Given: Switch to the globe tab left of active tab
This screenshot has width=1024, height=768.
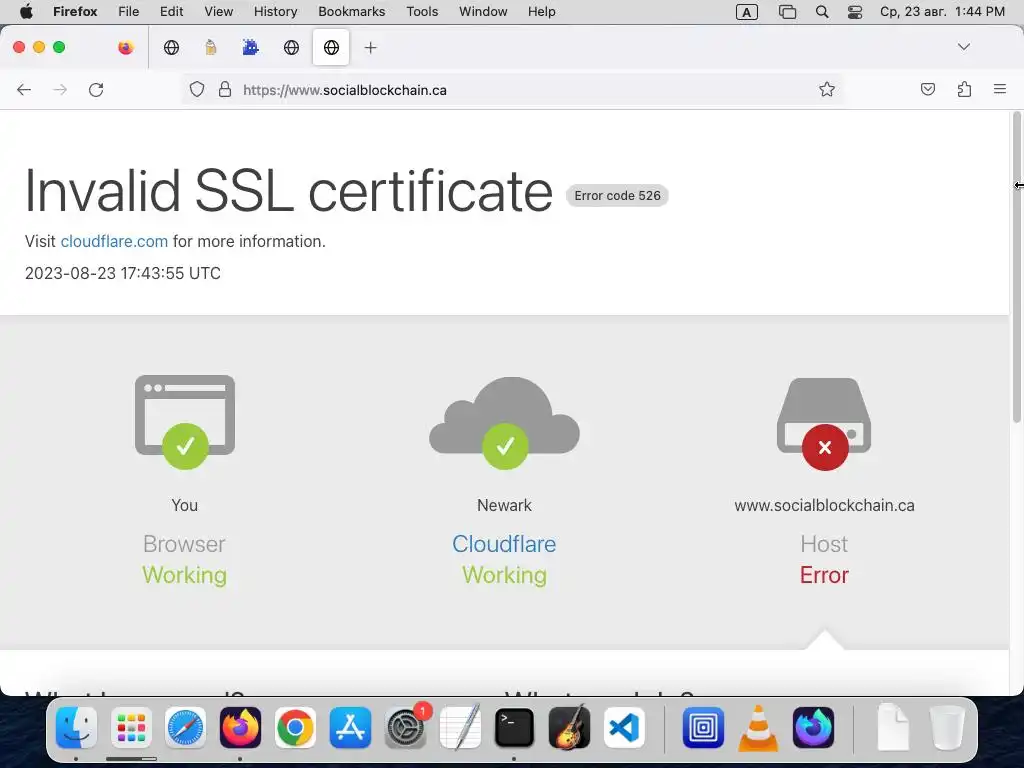Looking at the screenshot, I should (x=291, y=47).
